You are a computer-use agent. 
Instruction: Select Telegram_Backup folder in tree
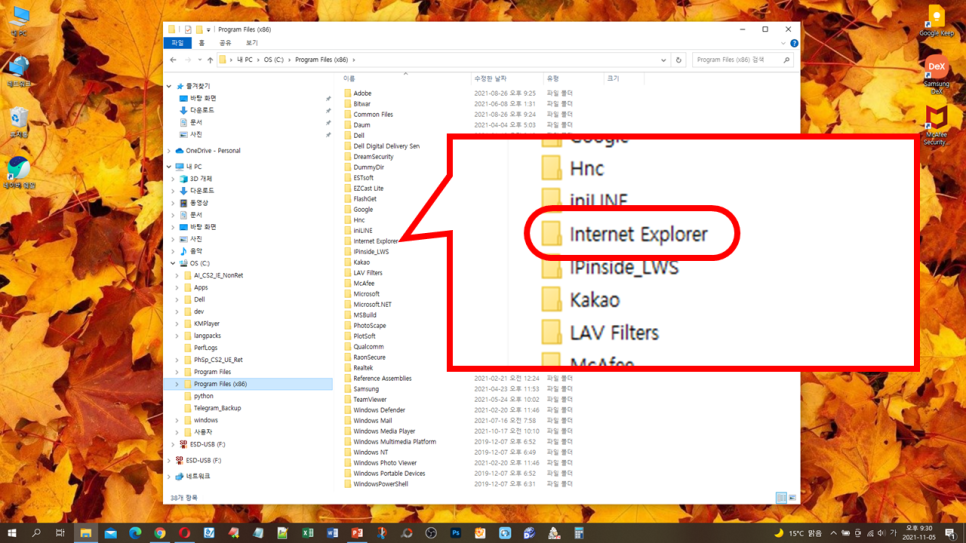point(217,408)
